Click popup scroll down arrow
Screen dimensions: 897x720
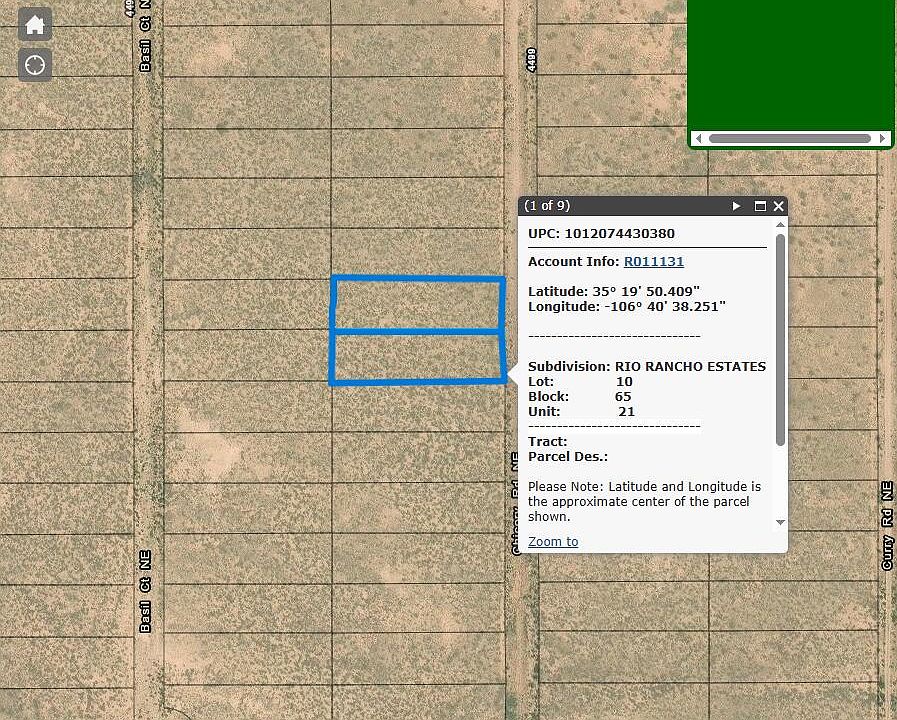click(780, 522)
